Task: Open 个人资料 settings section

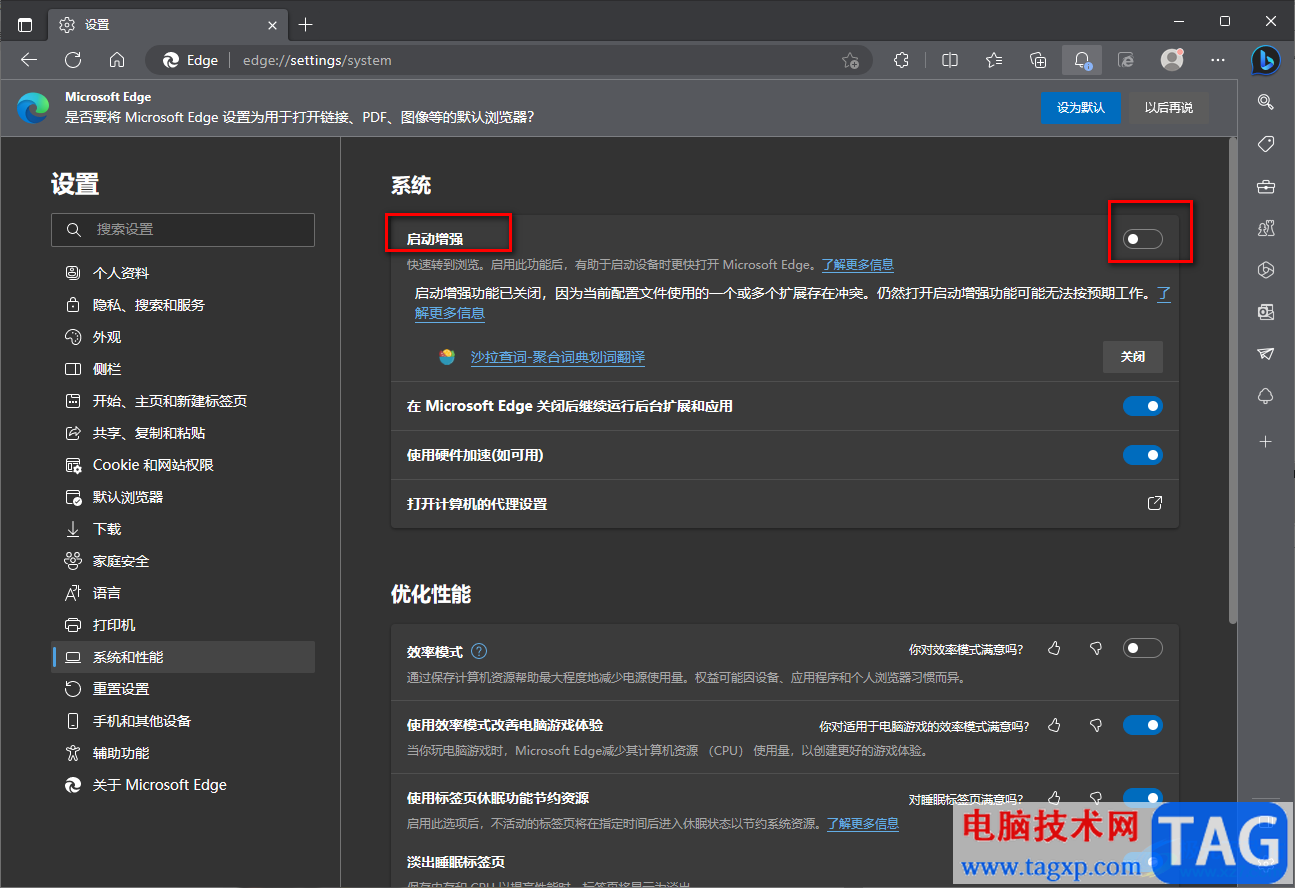Action: (x=183, y=273)
